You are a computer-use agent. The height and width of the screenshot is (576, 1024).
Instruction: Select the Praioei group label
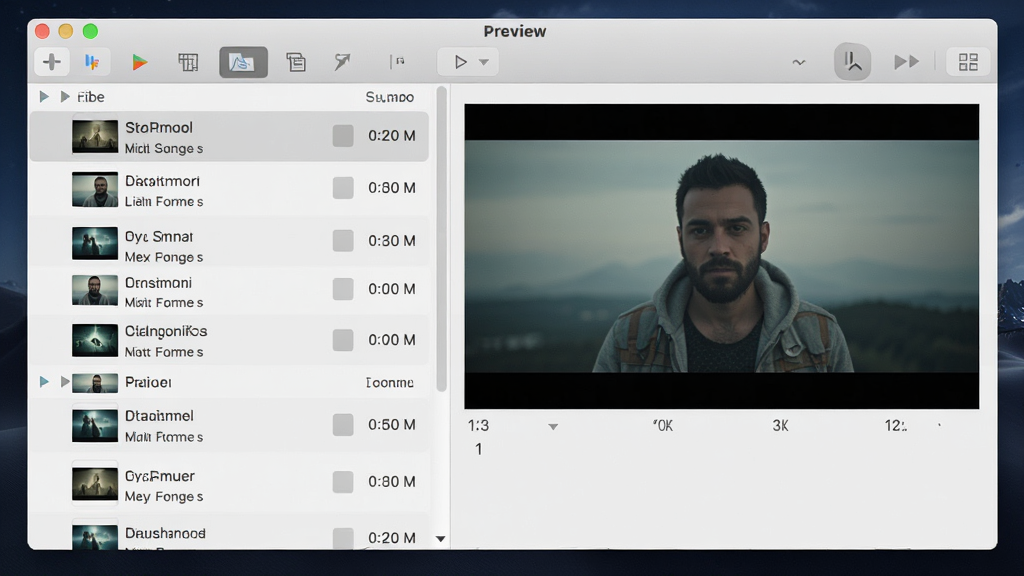(x=148, y=382)
